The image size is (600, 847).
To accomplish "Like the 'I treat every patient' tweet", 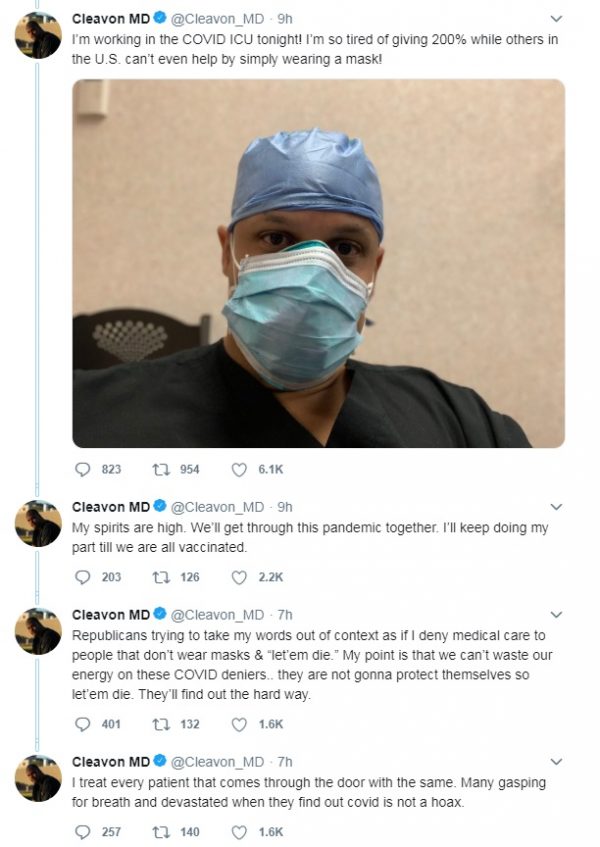I will click(x=239, y=832).
